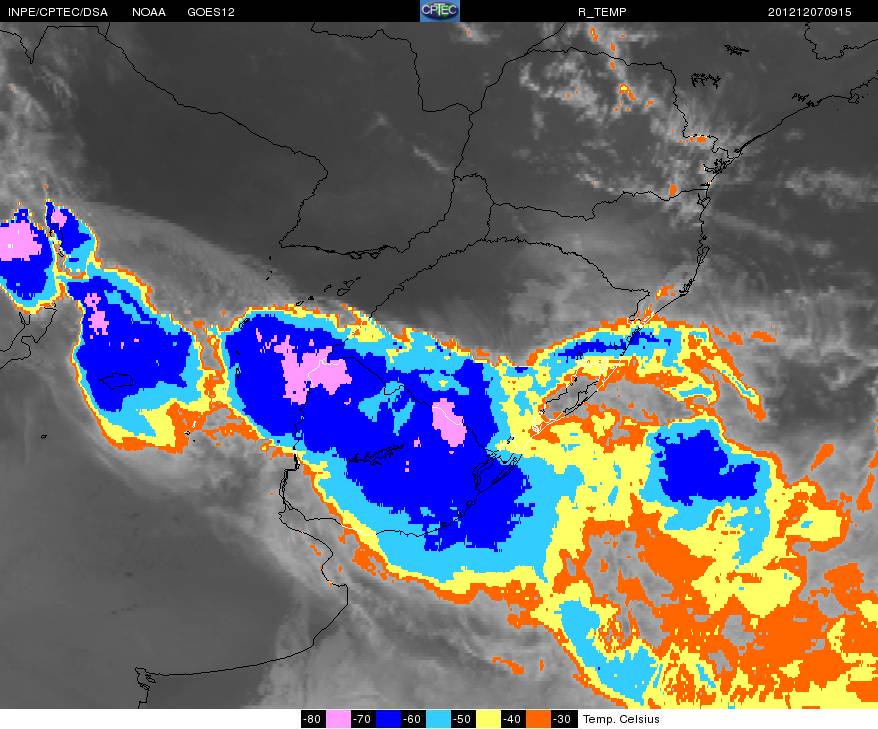
Task: Click the -70 legend value
Action: [x=363, y=719]
